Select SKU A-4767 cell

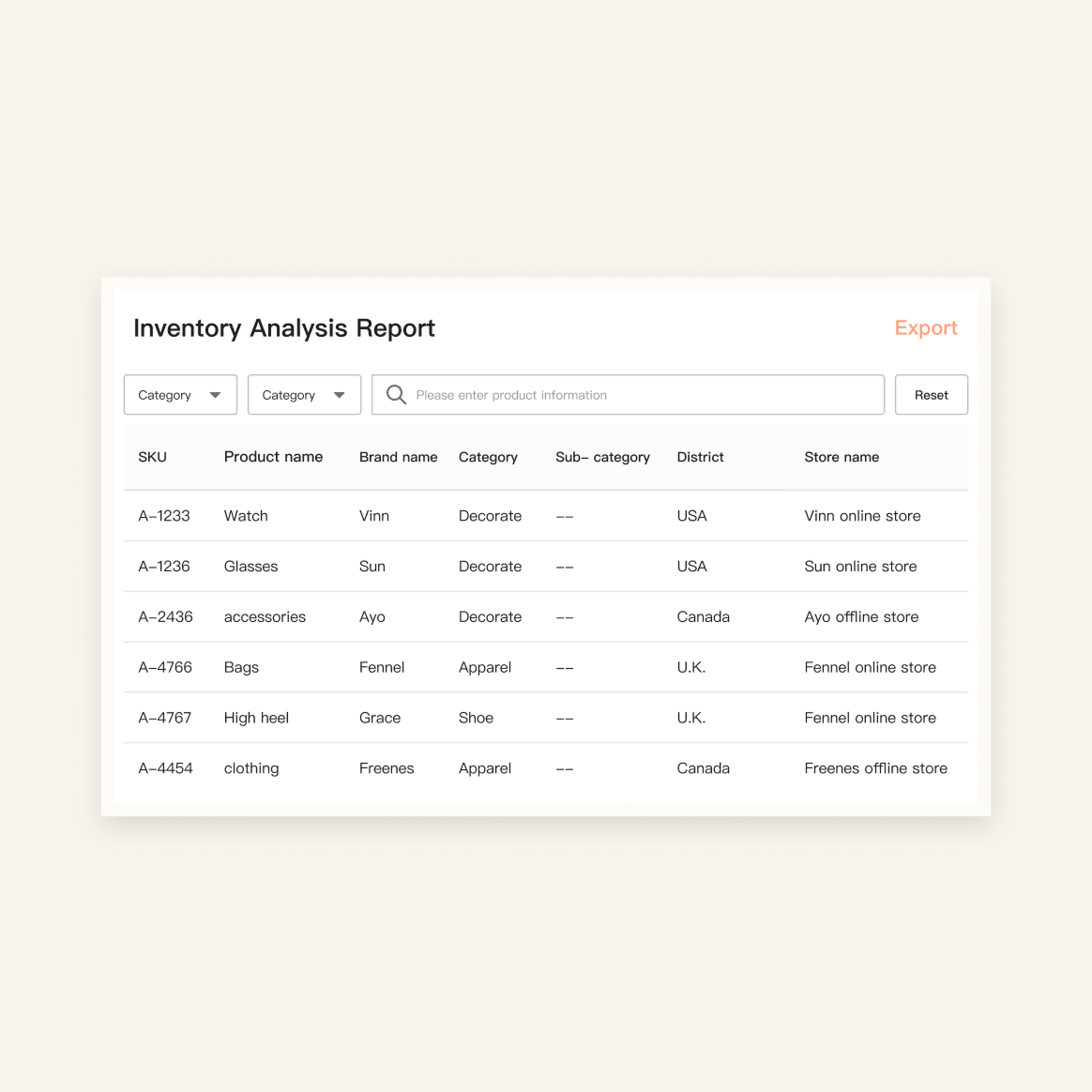(x=164, y=718)
